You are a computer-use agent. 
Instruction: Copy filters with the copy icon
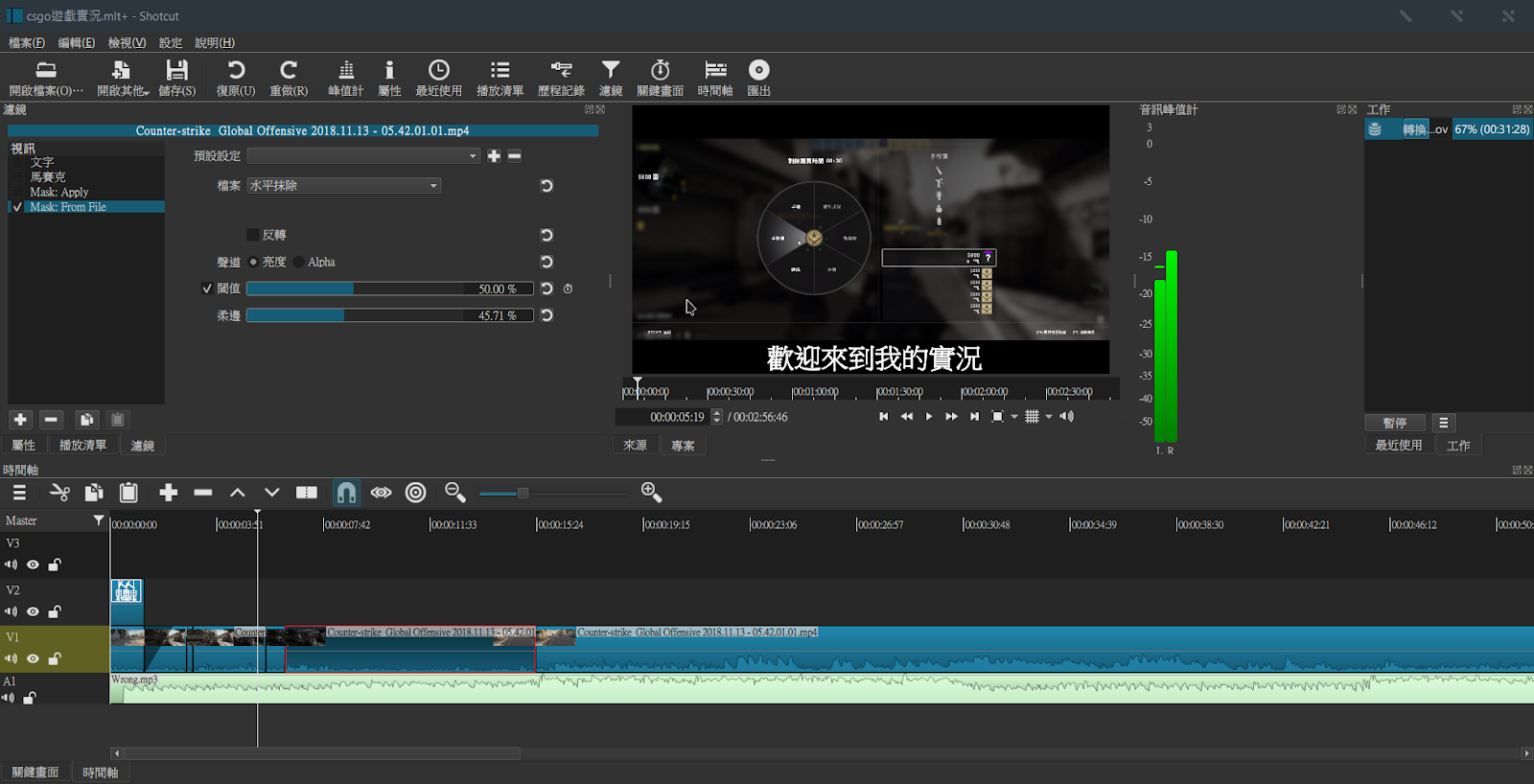pyautogui.click(x=86, y=420)
